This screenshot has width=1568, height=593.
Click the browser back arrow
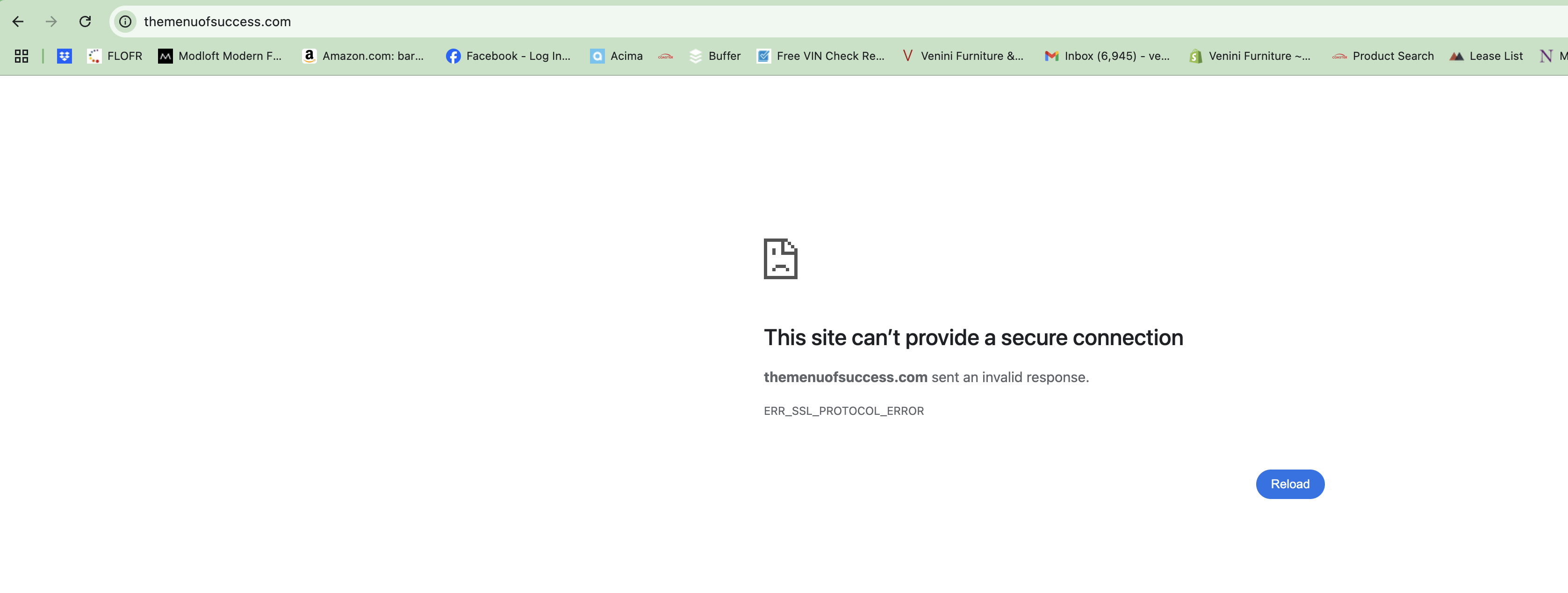[18, 22]
